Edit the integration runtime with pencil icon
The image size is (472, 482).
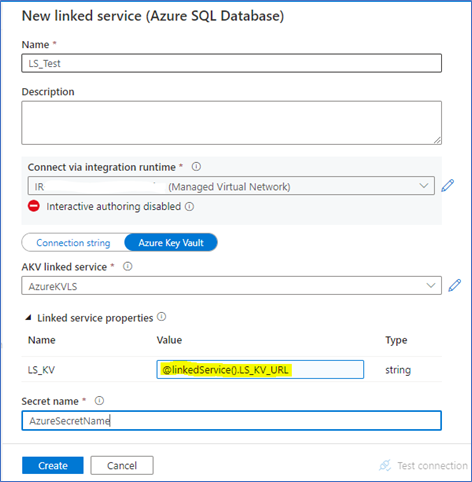pos(448,185)
